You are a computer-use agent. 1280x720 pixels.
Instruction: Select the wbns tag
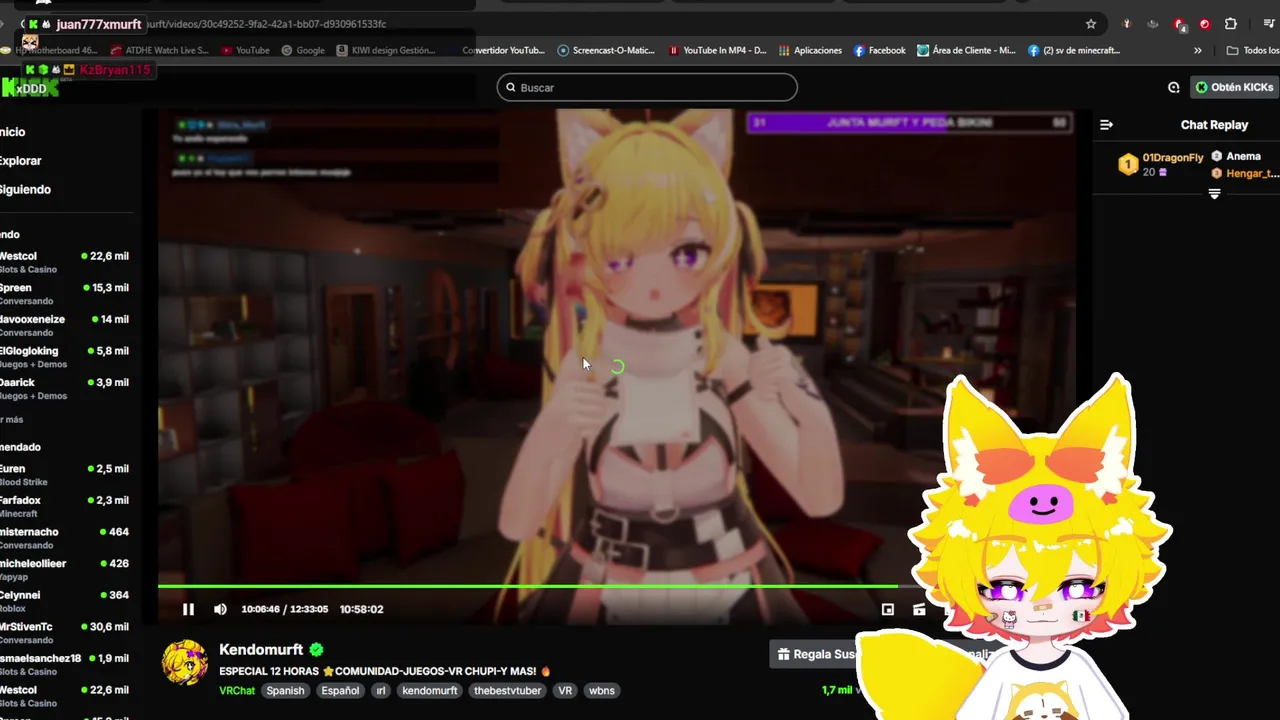pyautogui.click(x=602, y=691)
